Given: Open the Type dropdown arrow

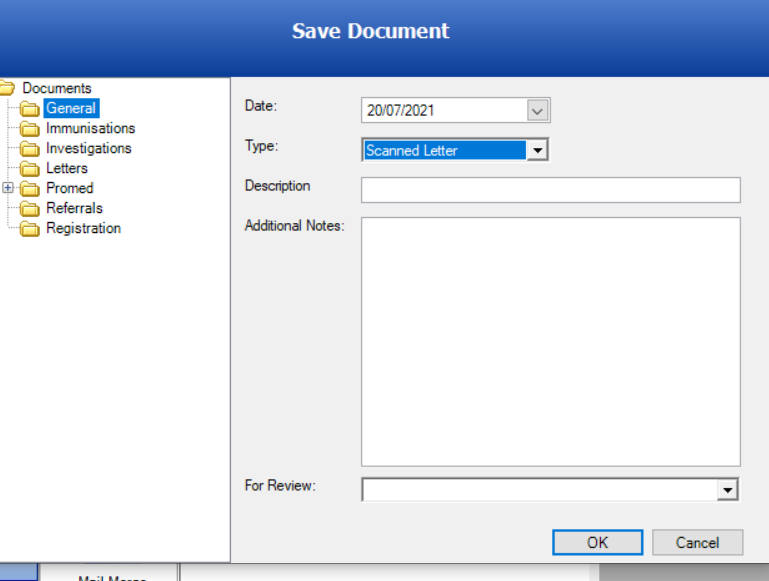Looking at the screenshot, I should (537, 150).
